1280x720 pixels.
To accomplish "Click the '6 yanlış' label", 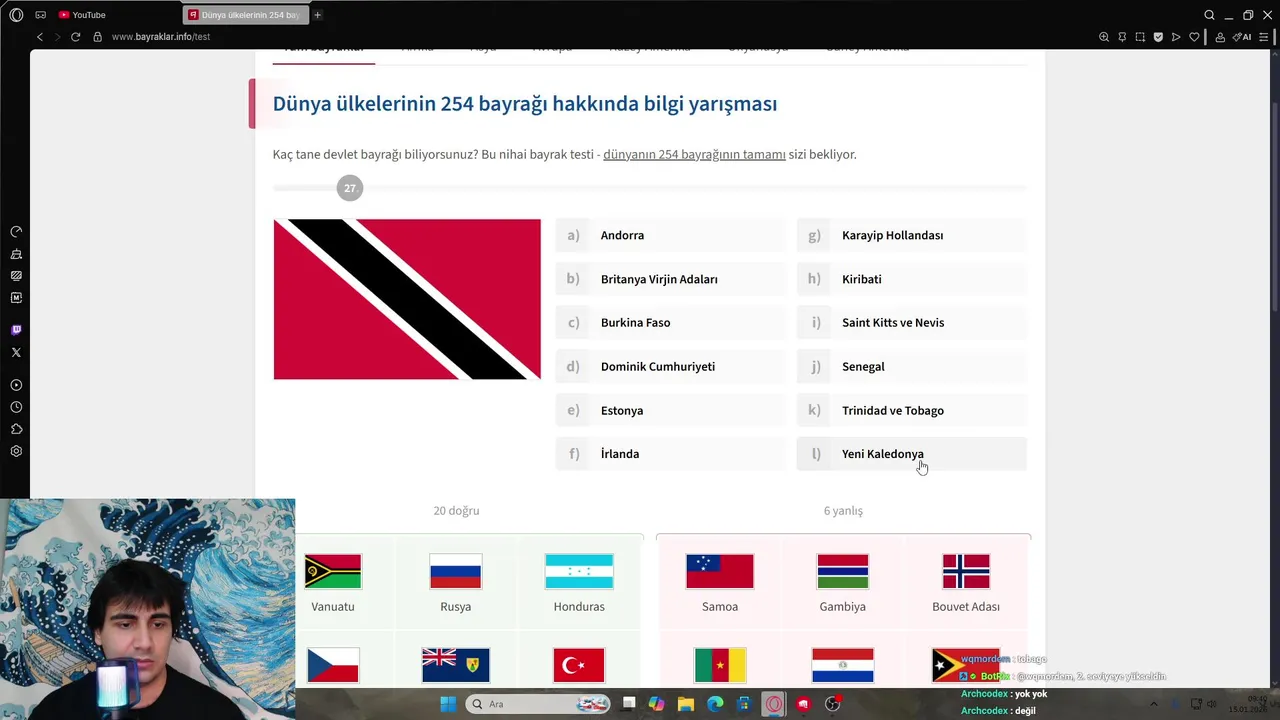I will [843, 510].
